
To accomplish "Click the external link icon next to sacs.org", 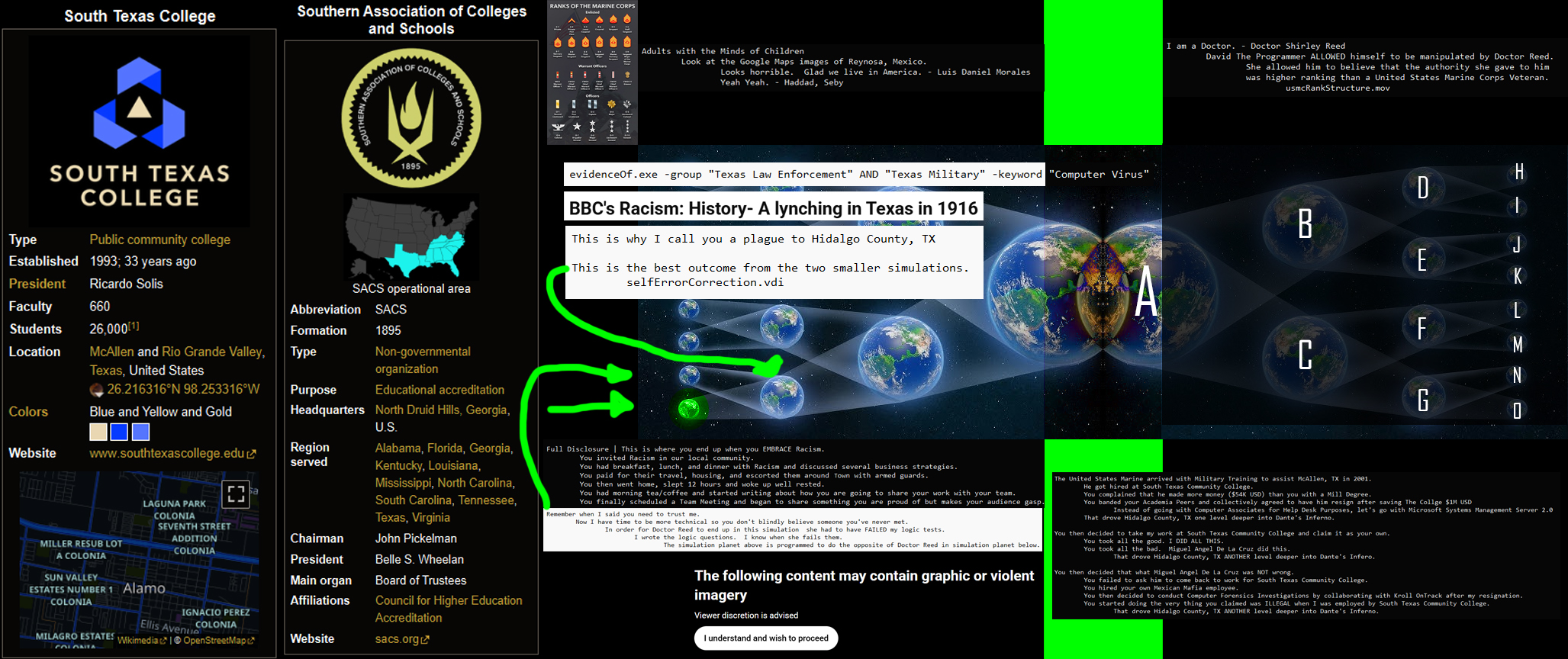I will [x=425, y=640].
